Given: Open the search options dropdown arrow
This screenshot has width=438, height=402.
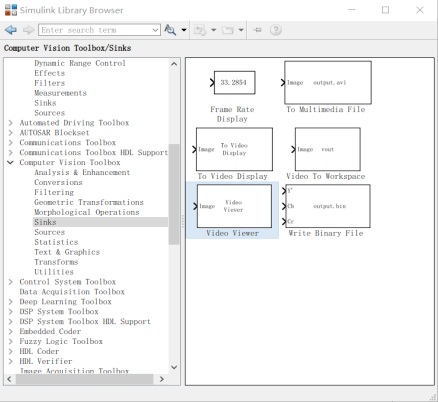Looking at the screenshot, I should pos(184,30).
